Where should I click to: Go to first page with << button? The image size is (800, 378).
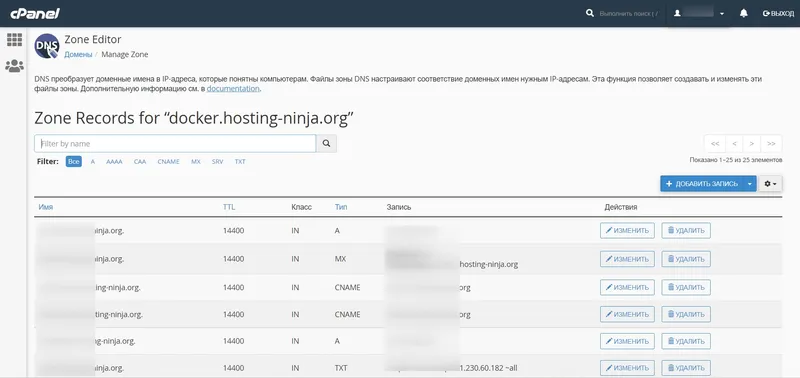click(x=715, y=143)
